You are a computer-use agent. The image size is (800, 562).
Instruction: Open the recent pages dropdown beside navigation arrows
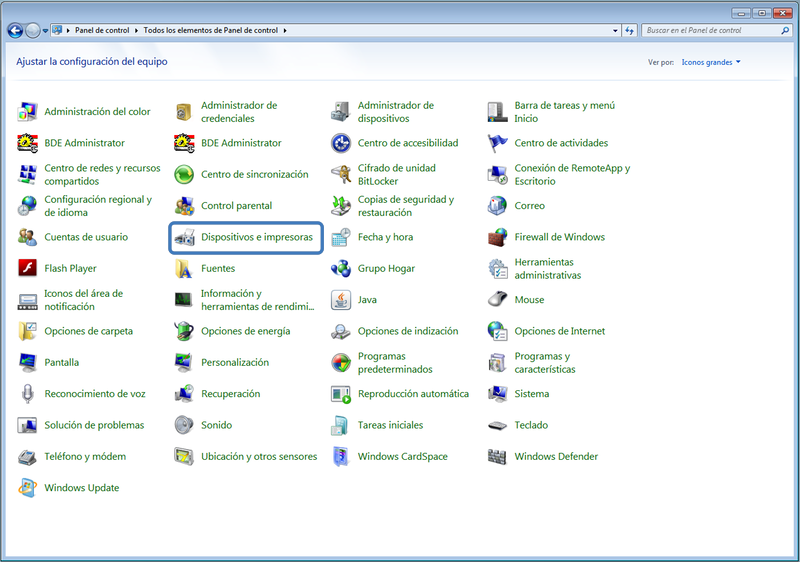pyautogui.click(x=45, y=31)
